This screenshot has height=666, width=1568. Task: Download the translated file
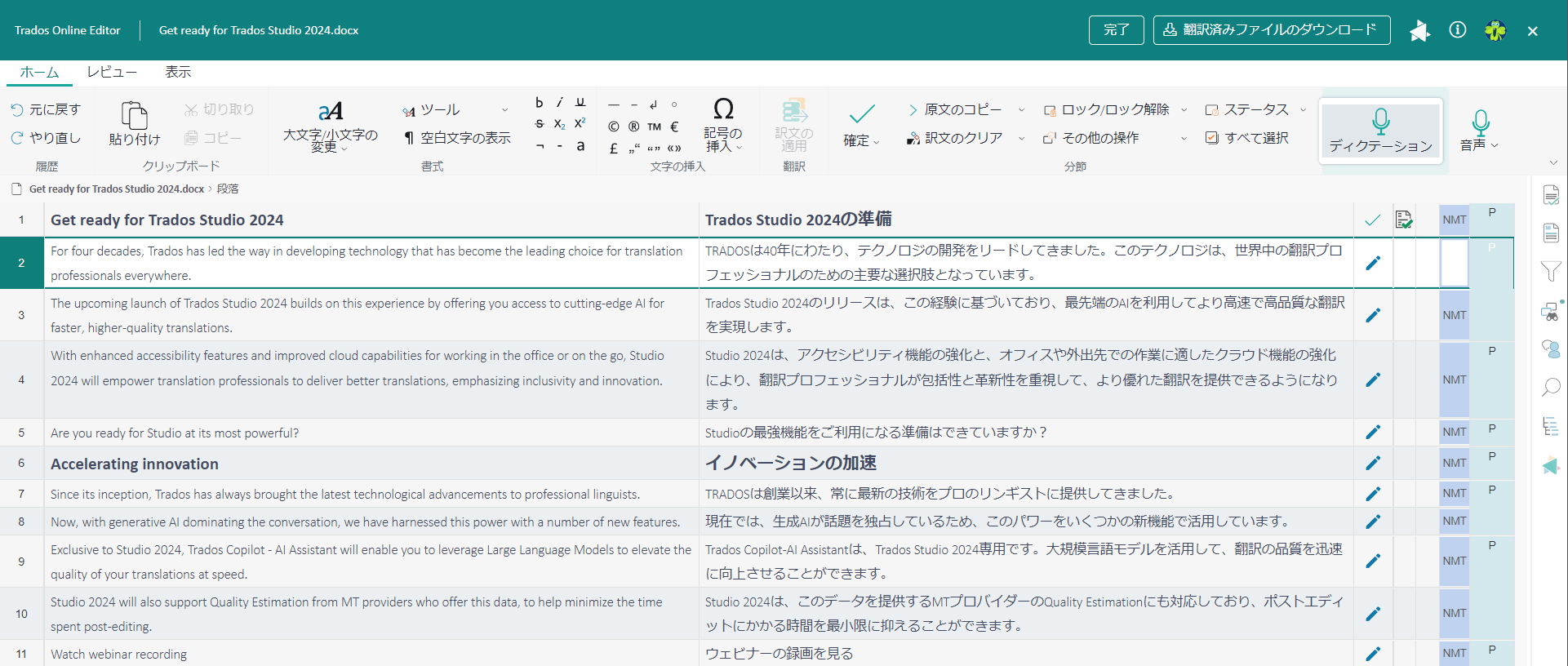pos(1271,30)
